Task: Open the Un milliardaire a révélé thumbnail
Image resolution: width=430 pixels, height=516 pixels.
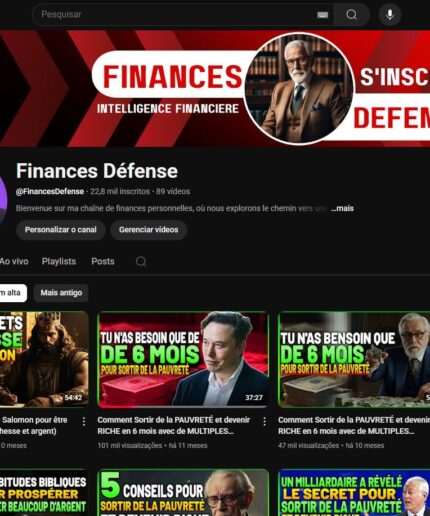Action: 354,493
